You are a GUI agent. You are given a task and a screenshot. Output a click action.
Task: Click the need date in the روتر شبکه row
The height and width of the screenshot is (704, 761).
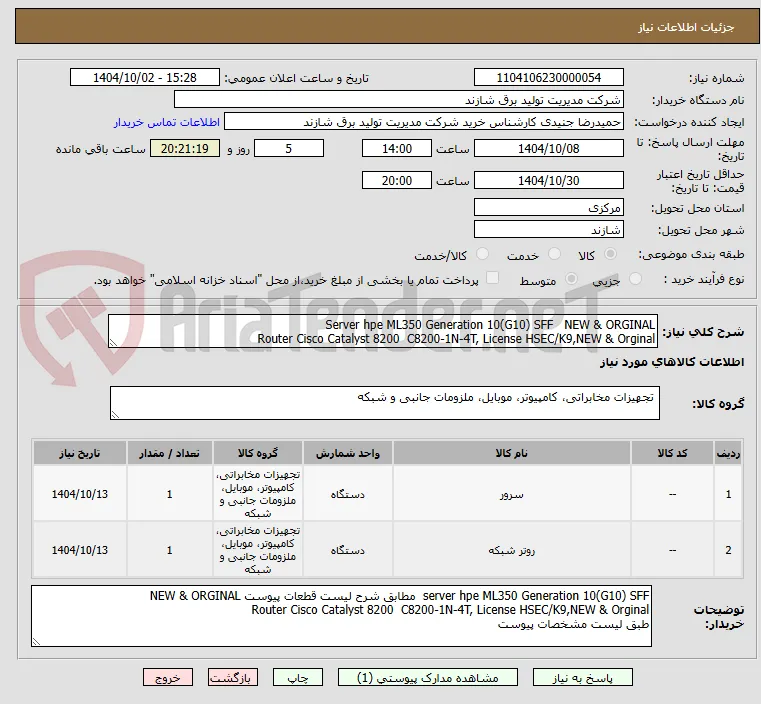coord(80,550)
